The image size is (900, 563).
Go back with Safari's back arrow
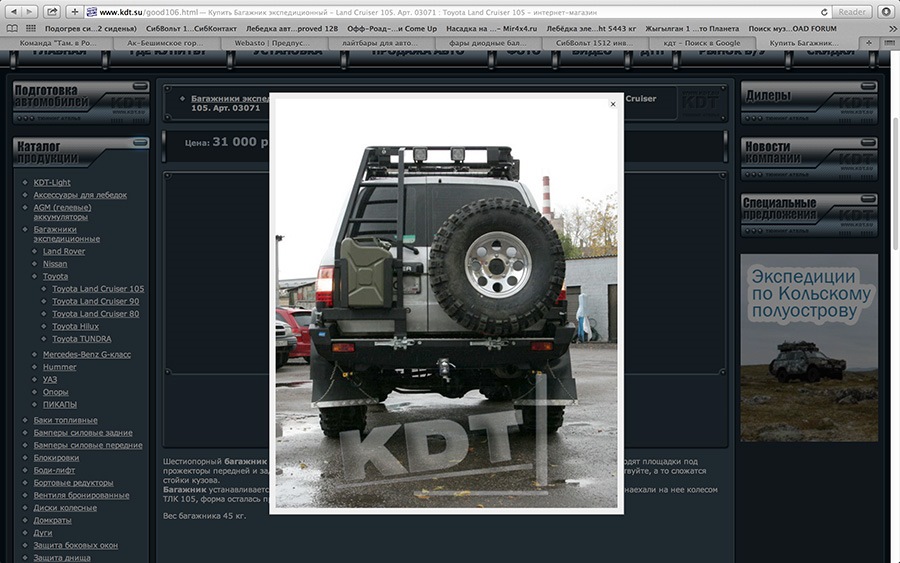(13, 11)
